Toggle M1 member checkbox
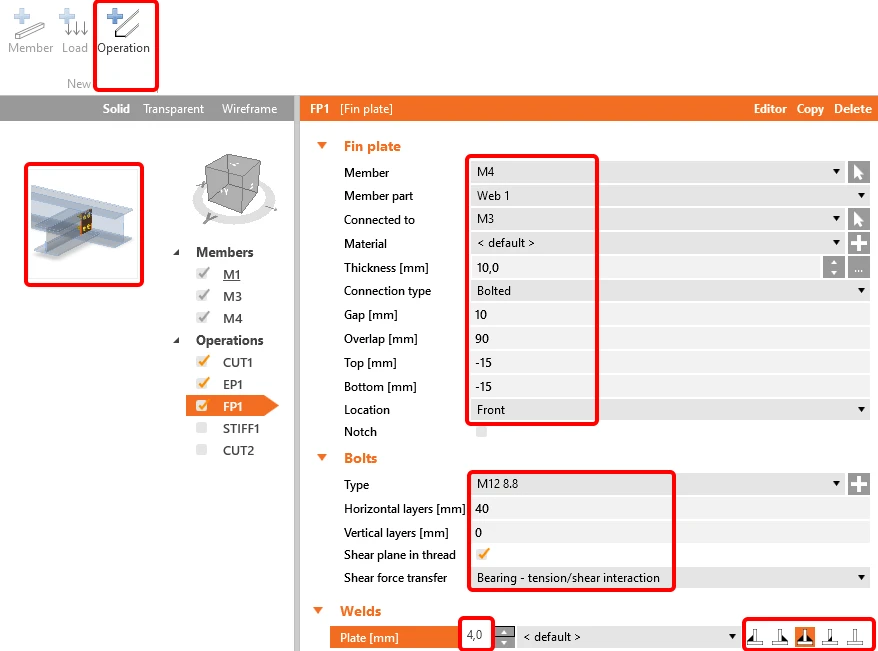878x651 pixels. pyautogui.click(x=203, y=274)
